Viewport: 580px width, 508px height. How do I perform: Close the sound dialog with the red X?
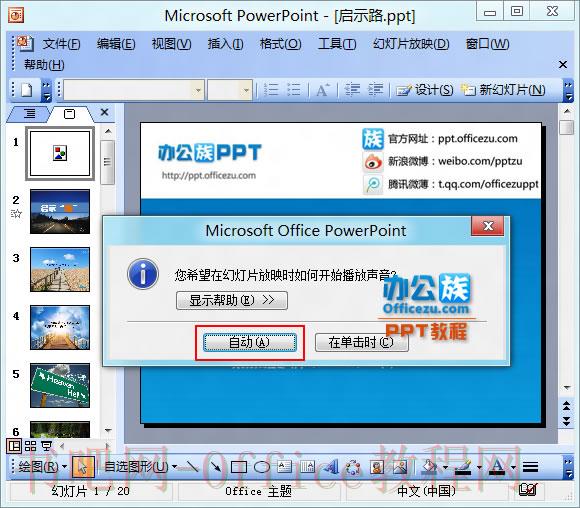(x=488, y=226)
